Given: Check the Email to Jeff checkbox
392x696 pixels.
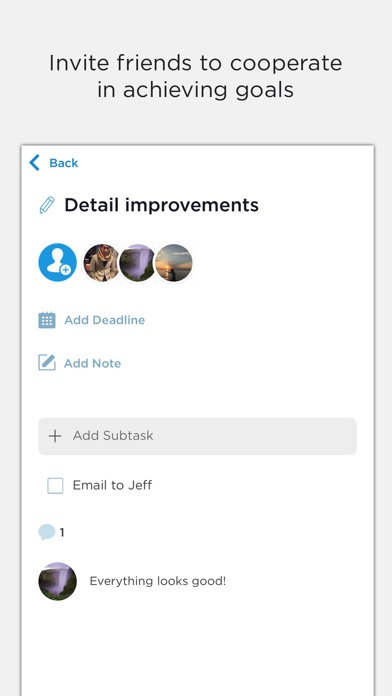Looking at the screenshot, I should pyautogui.click(x=55, y=486).
